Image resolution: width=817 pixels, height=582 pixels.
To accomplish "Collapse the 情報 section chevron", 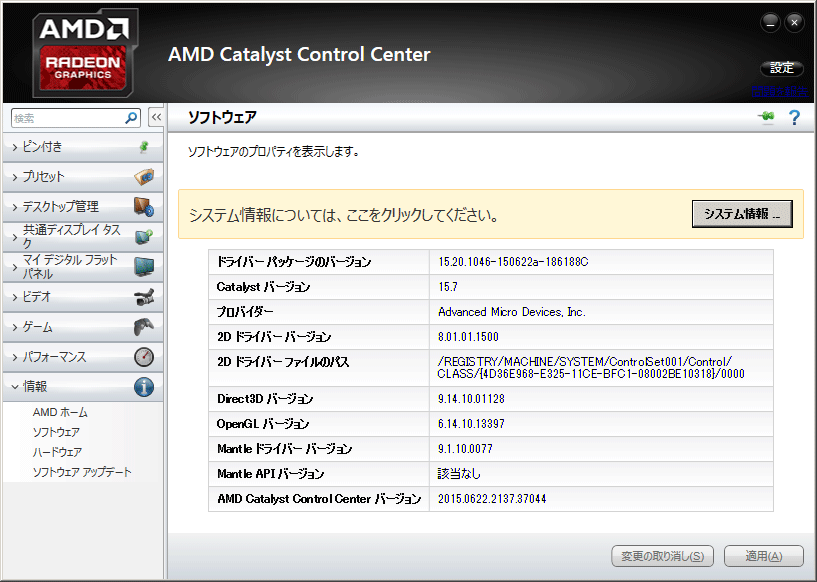I will tap(15, 387).
